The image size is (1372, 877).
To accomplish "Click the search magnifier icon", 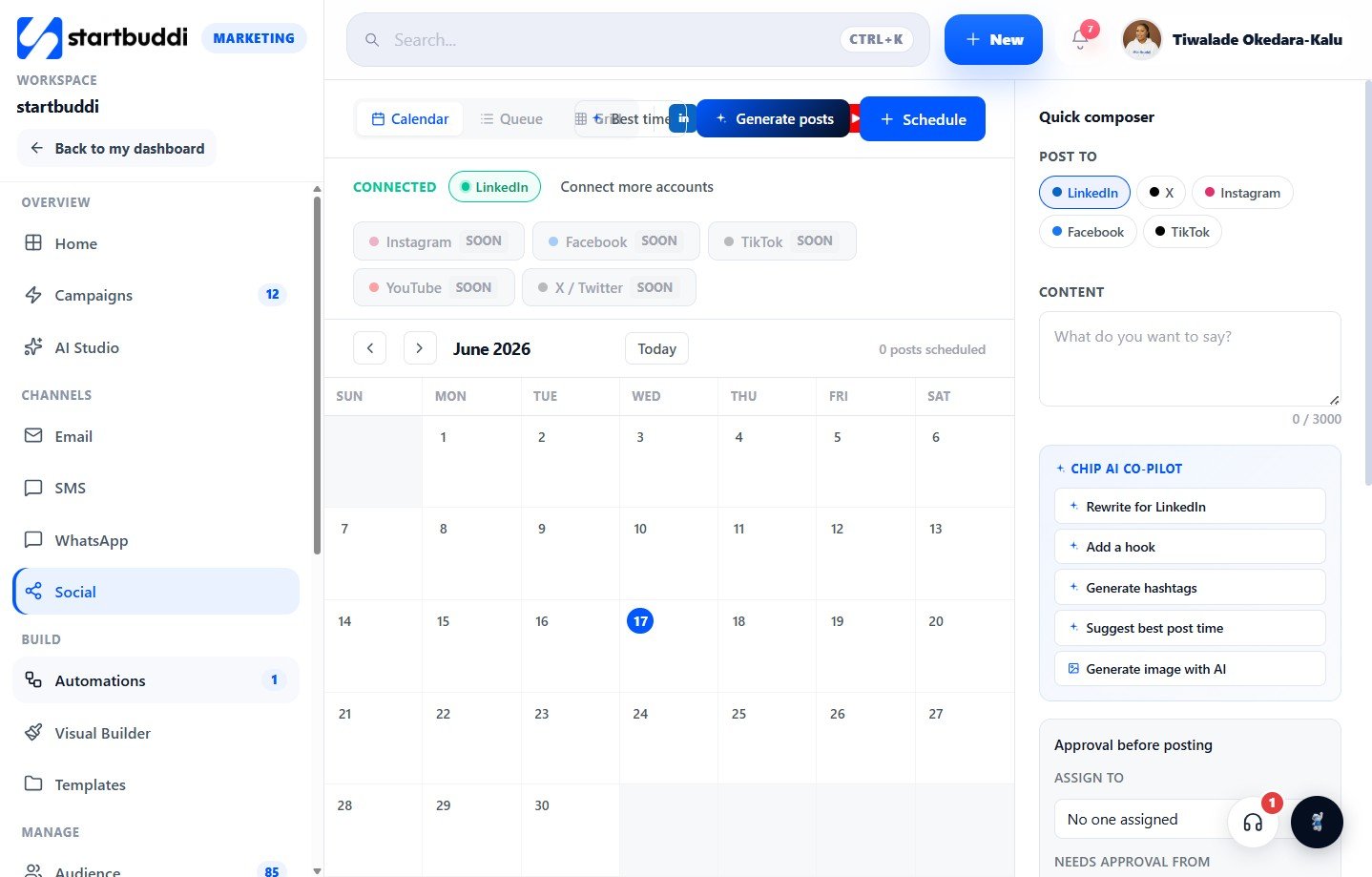I will coord(372,40).
